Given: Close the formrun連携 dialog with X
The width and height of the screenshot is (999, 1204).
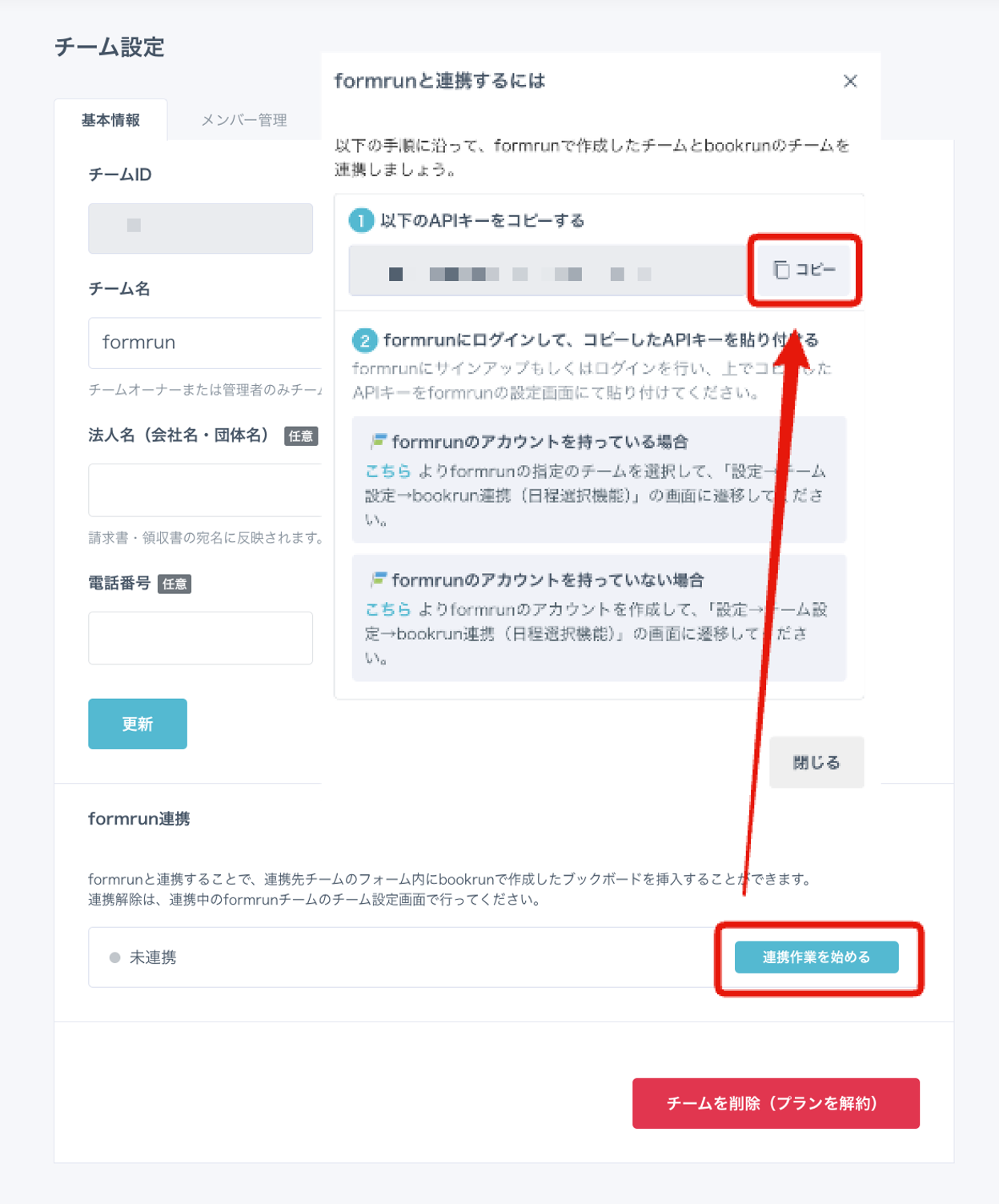Looking at the screenshot, I should (x=850, y=81).
